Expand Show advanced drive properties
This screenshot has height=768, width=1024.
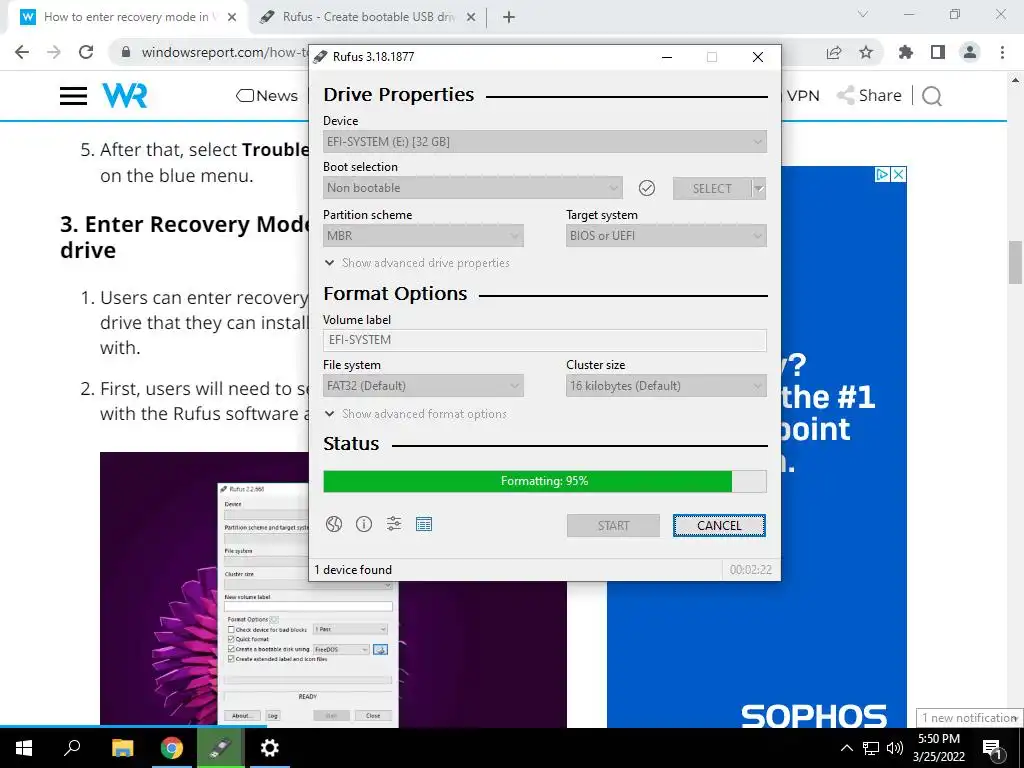417,263
